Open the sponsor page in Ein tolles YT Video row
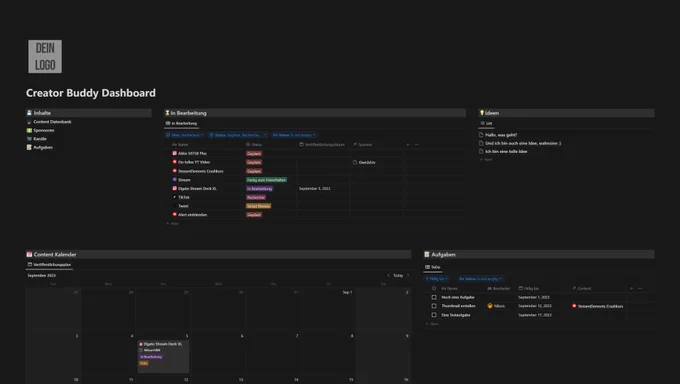 (364, 162)
